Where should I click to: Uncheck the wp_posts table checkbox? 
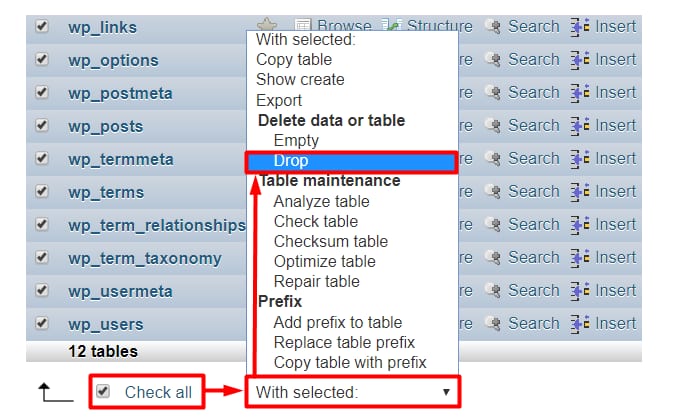pyautogui.click(x=42, y=126)
